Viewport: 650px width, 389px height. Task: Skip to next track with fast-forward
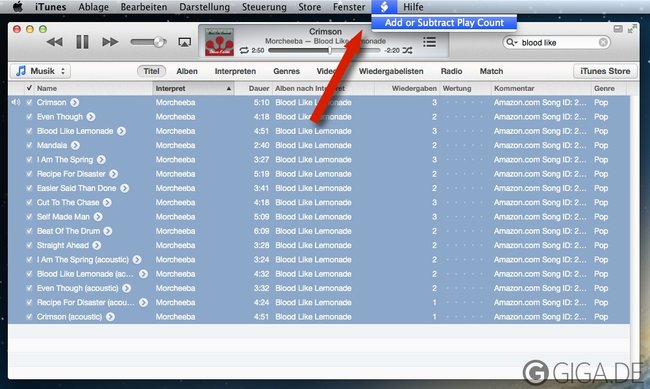click(x=110, y=42)
